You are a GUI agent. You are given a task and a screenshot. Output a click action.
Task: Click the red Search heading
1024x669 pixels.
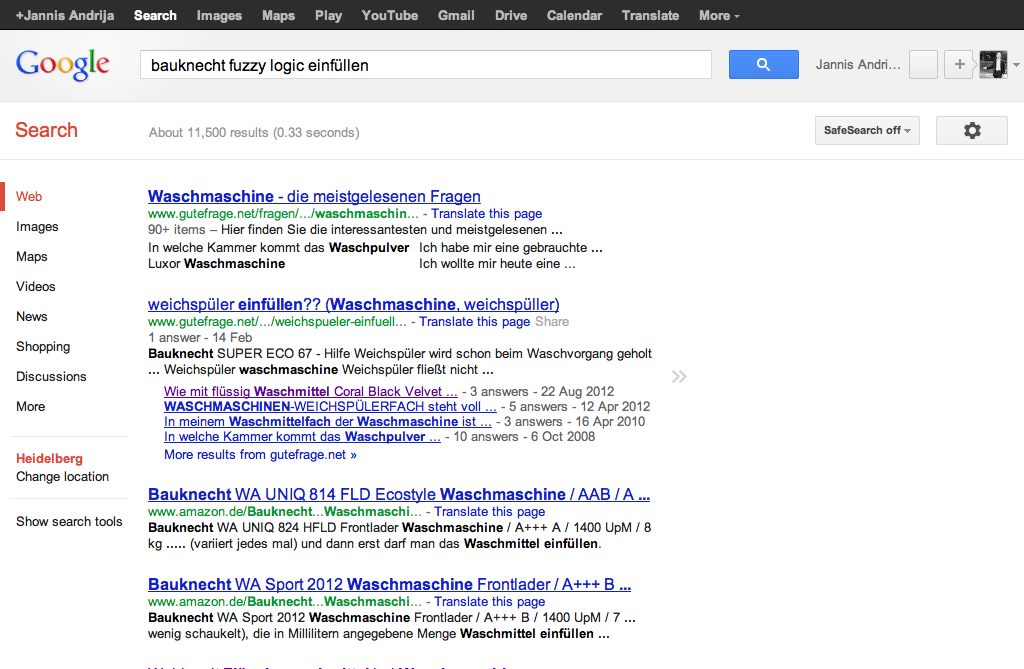coord(46,130)
